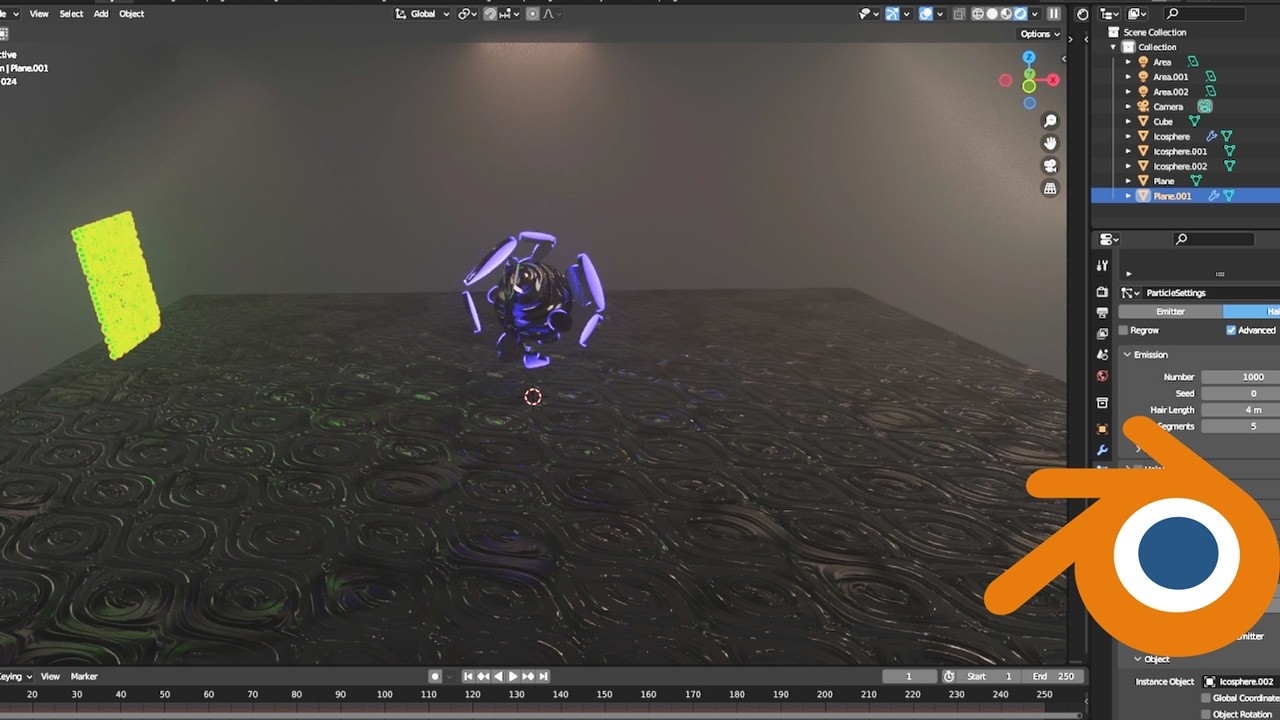Screen dimensions: 1280x720
Task: Collapse the Collection in outliner
Action: point(1113,47)
